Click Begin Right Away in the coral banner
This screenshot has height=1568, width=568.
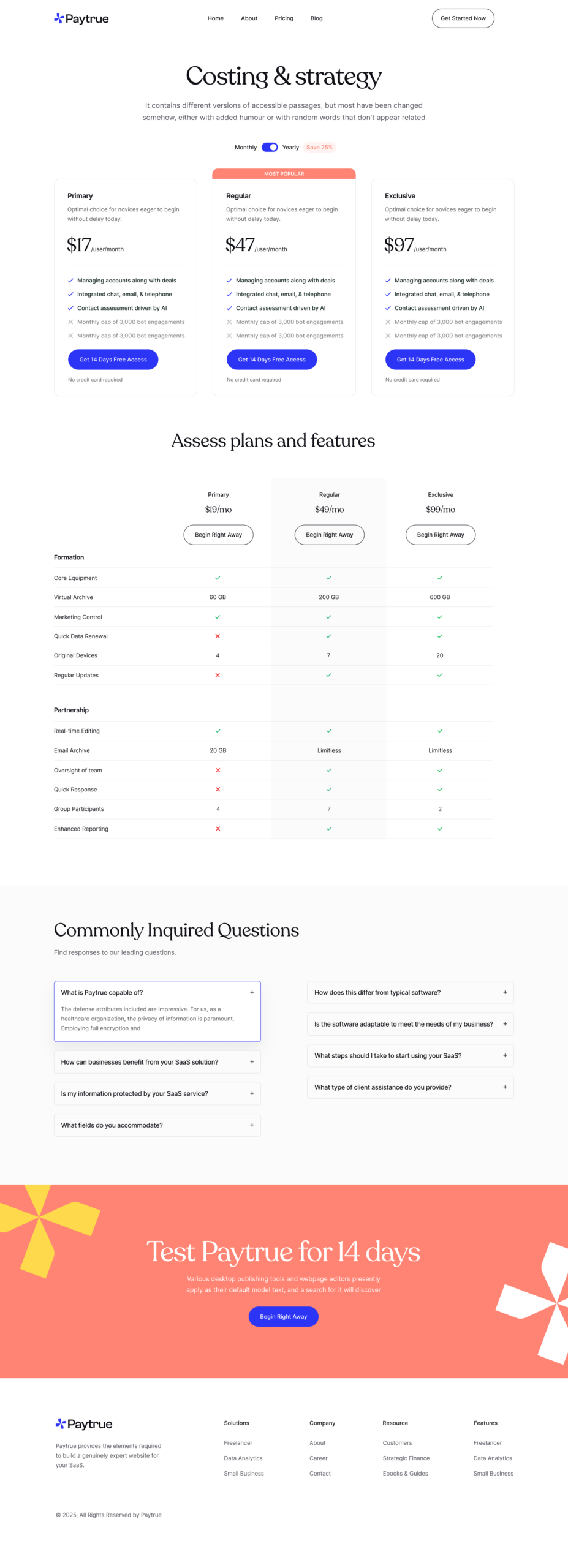(x=283, y=1316)
